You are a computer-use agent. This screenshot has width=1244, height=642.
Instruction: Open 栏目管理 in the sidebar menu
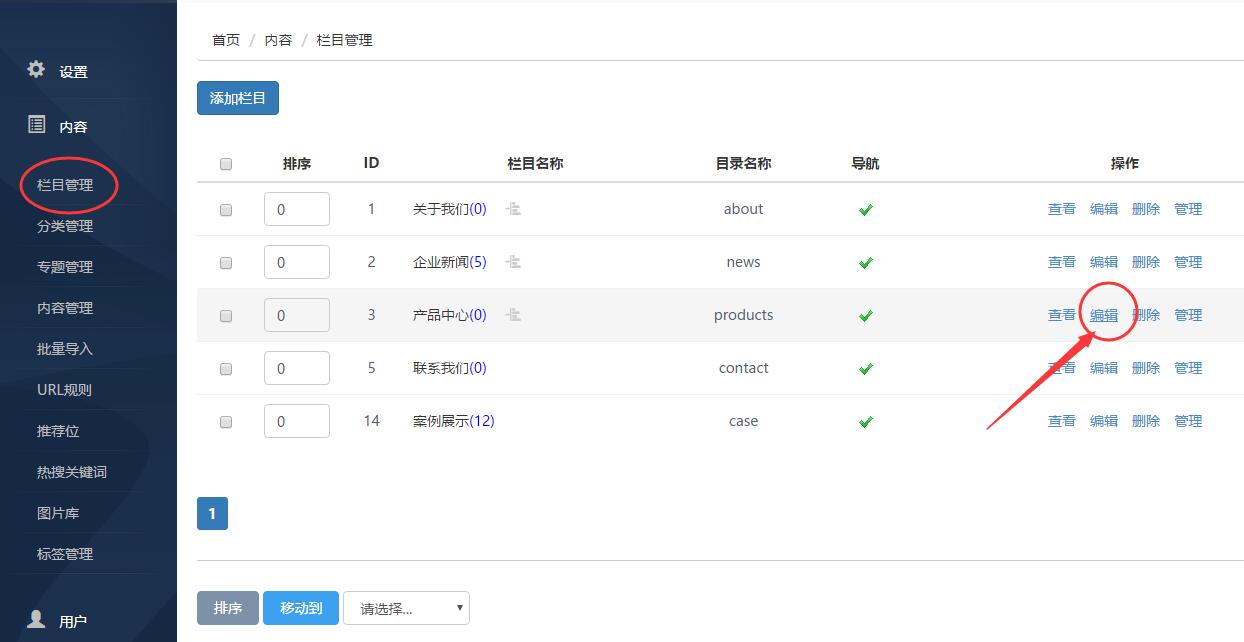click(x=65, y=185)
